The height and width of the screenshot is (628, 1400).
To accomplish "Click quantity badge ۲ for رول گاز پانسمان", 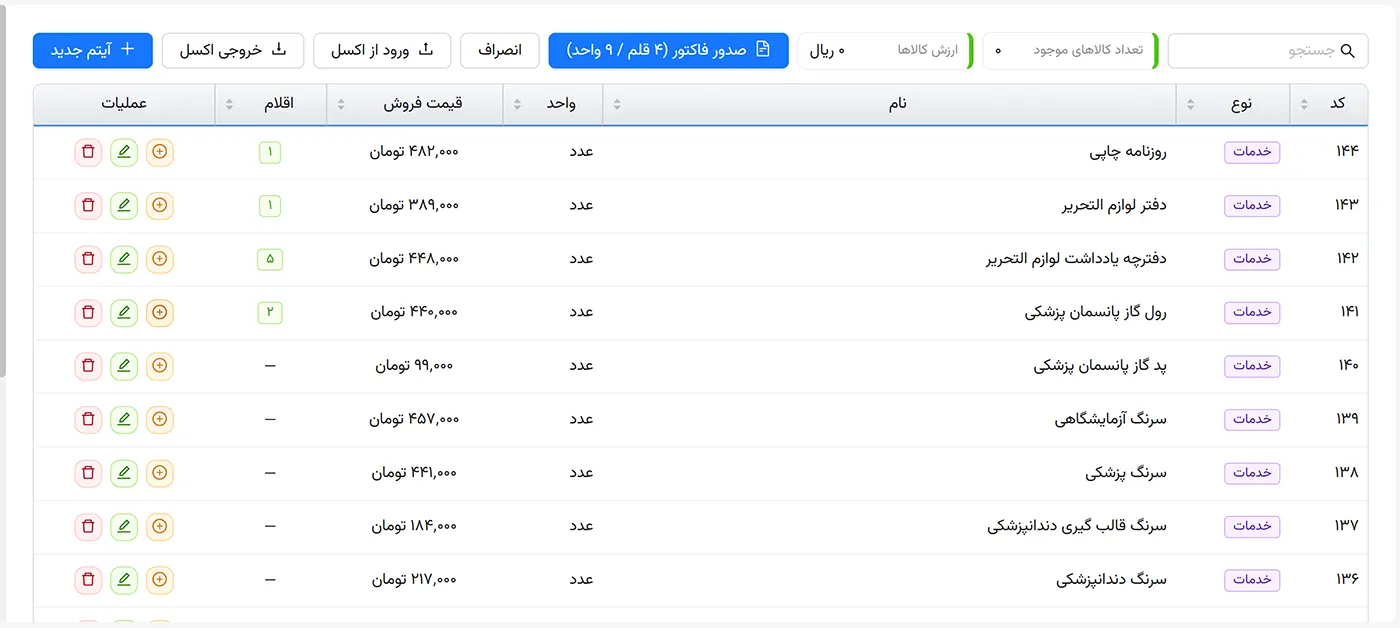I will point(270,313).
